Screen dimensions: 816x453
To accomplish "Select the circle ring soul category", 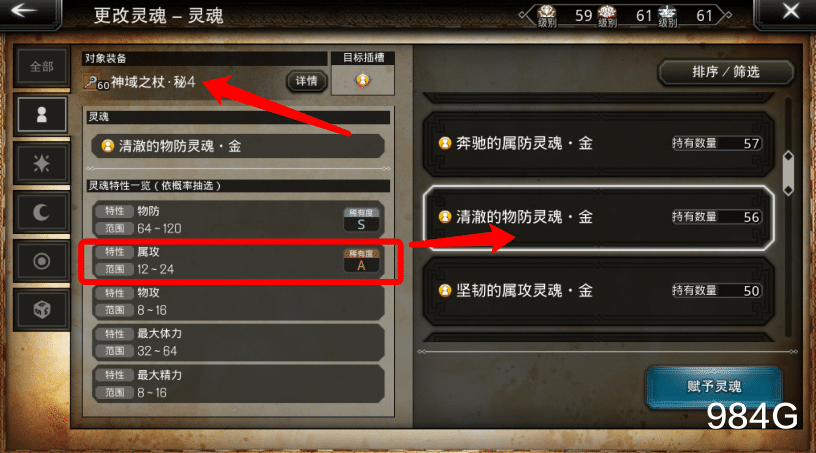I will (42, 261).
